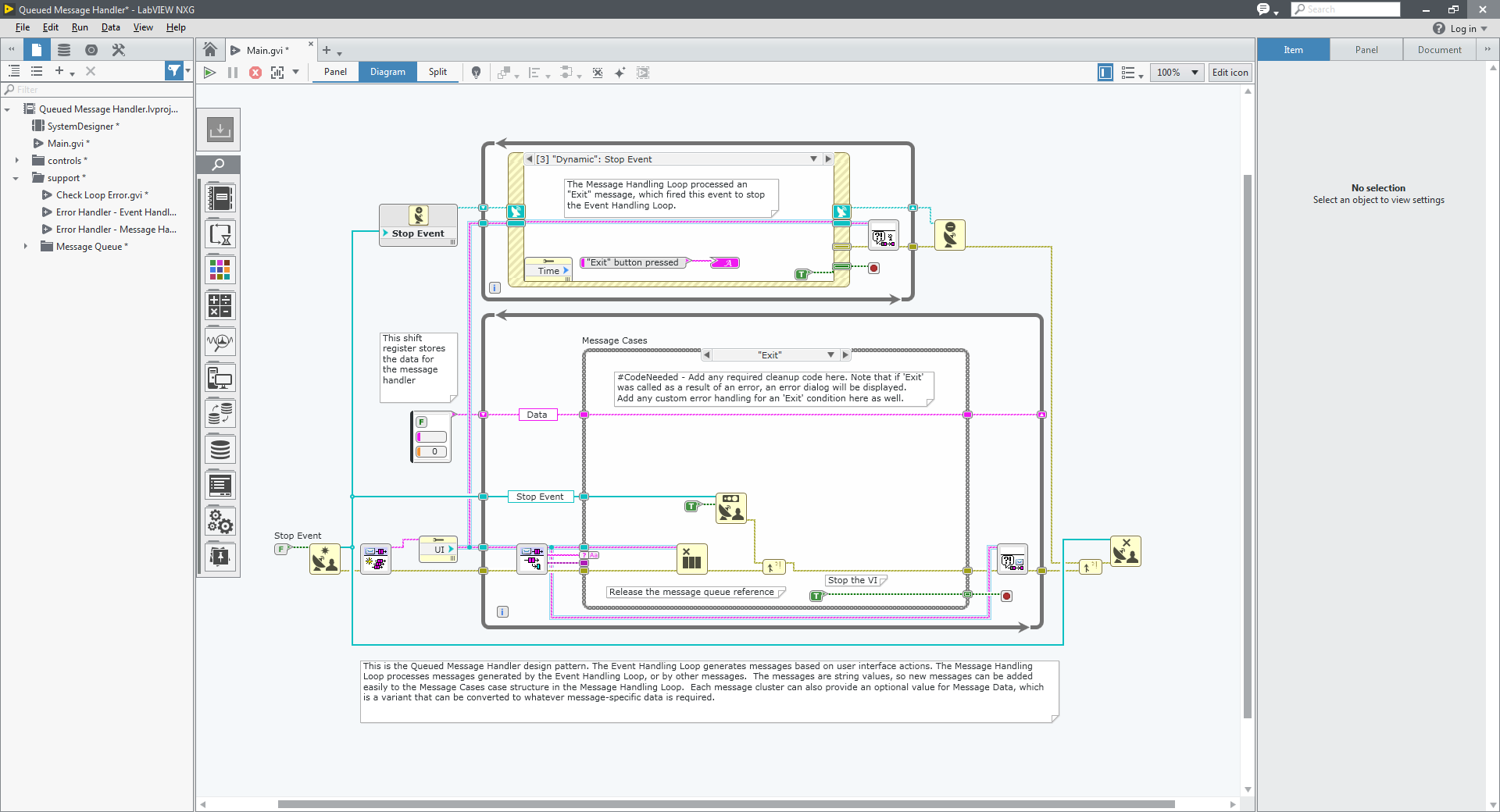
Task: Expand the Message Queue folder
Action: (x=26, y=247)
